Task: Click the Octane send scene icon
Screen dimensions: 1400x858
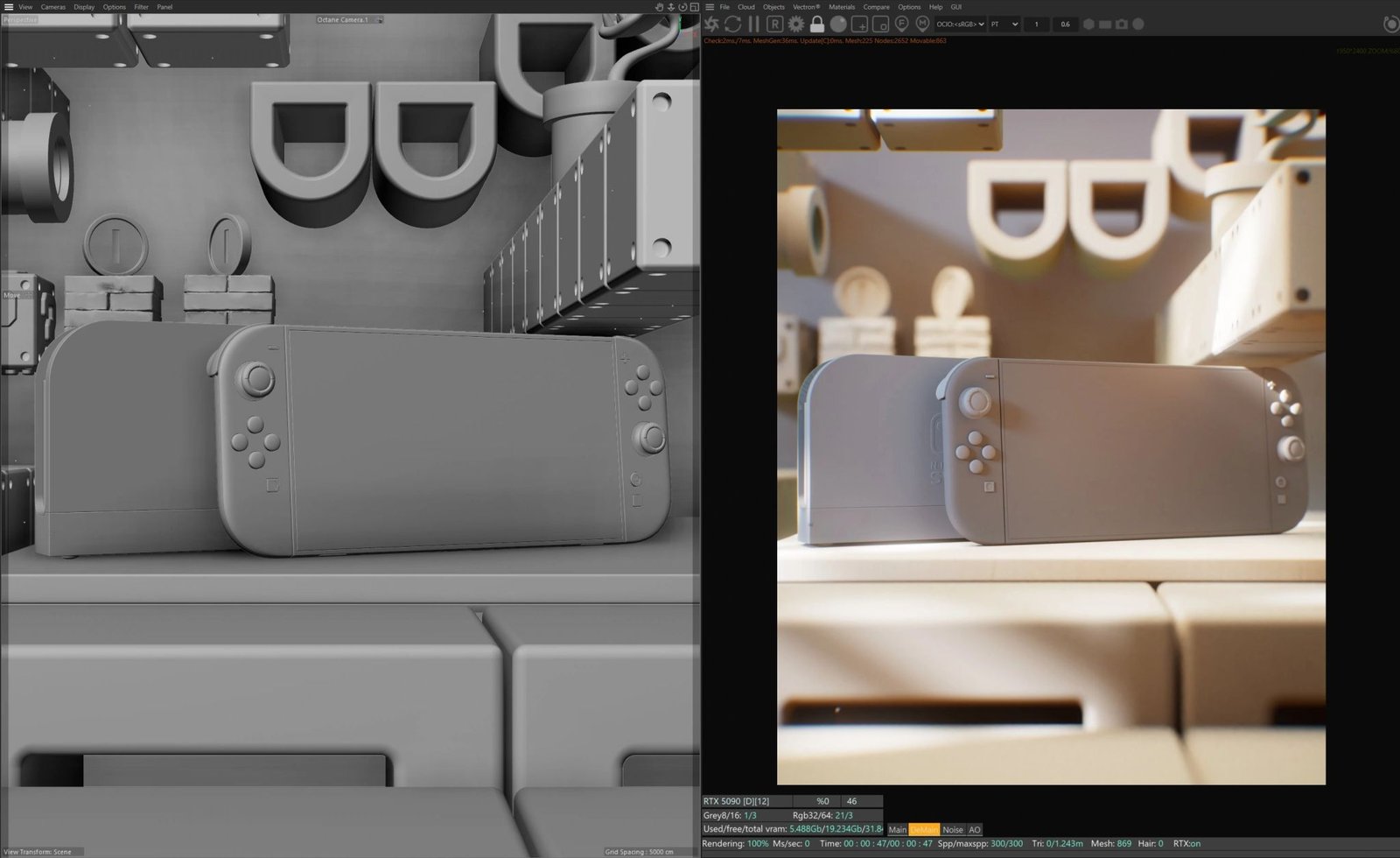Action: [x=712, y=25]
